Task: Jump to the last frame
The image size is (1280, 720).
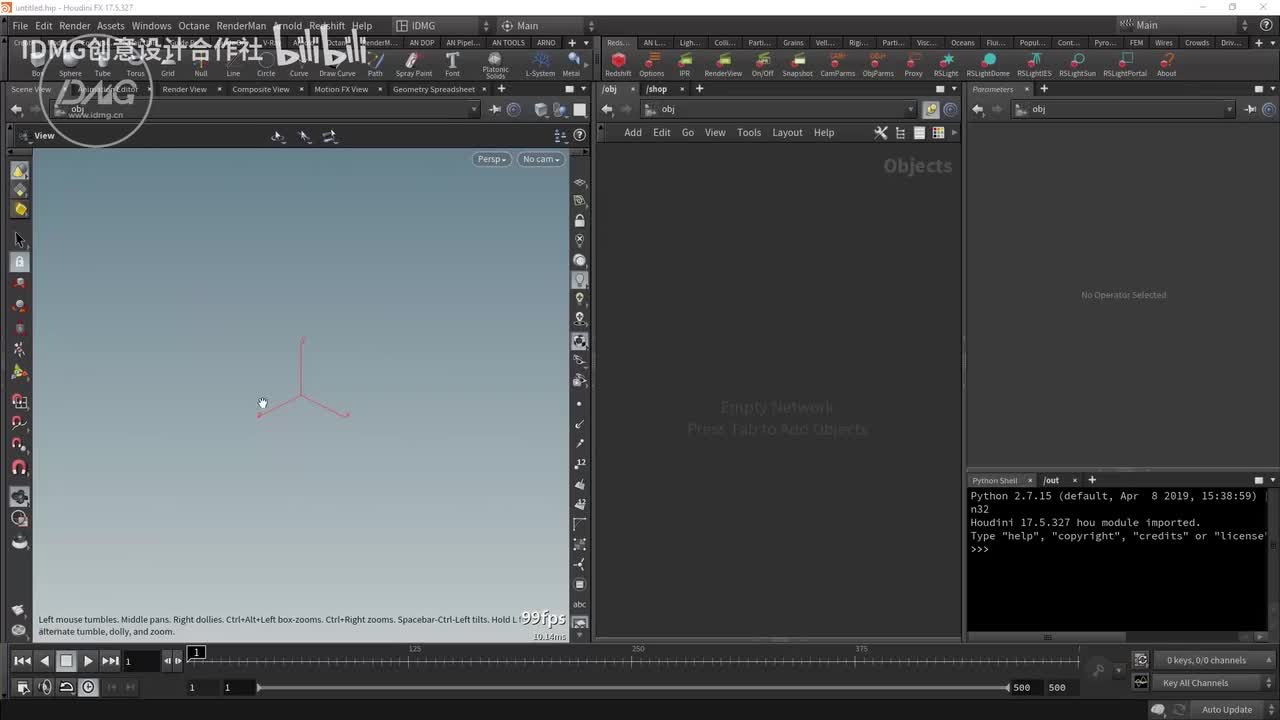Action: pyautogui.click(x=110, y=661)
